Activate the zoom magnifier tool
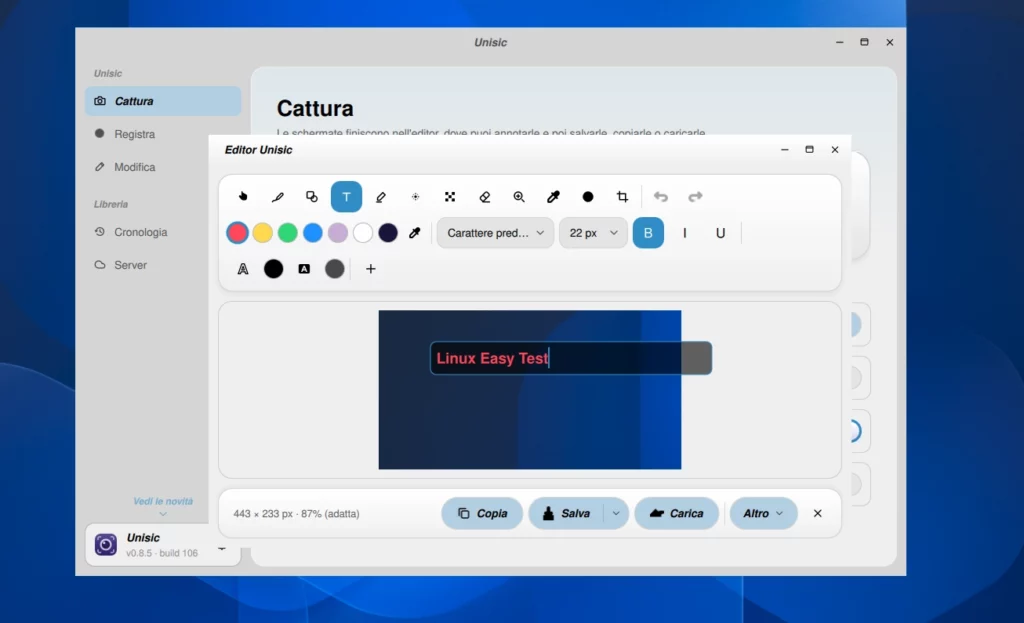Viewport: 1024px width, 623px height. tap(519, 197)
